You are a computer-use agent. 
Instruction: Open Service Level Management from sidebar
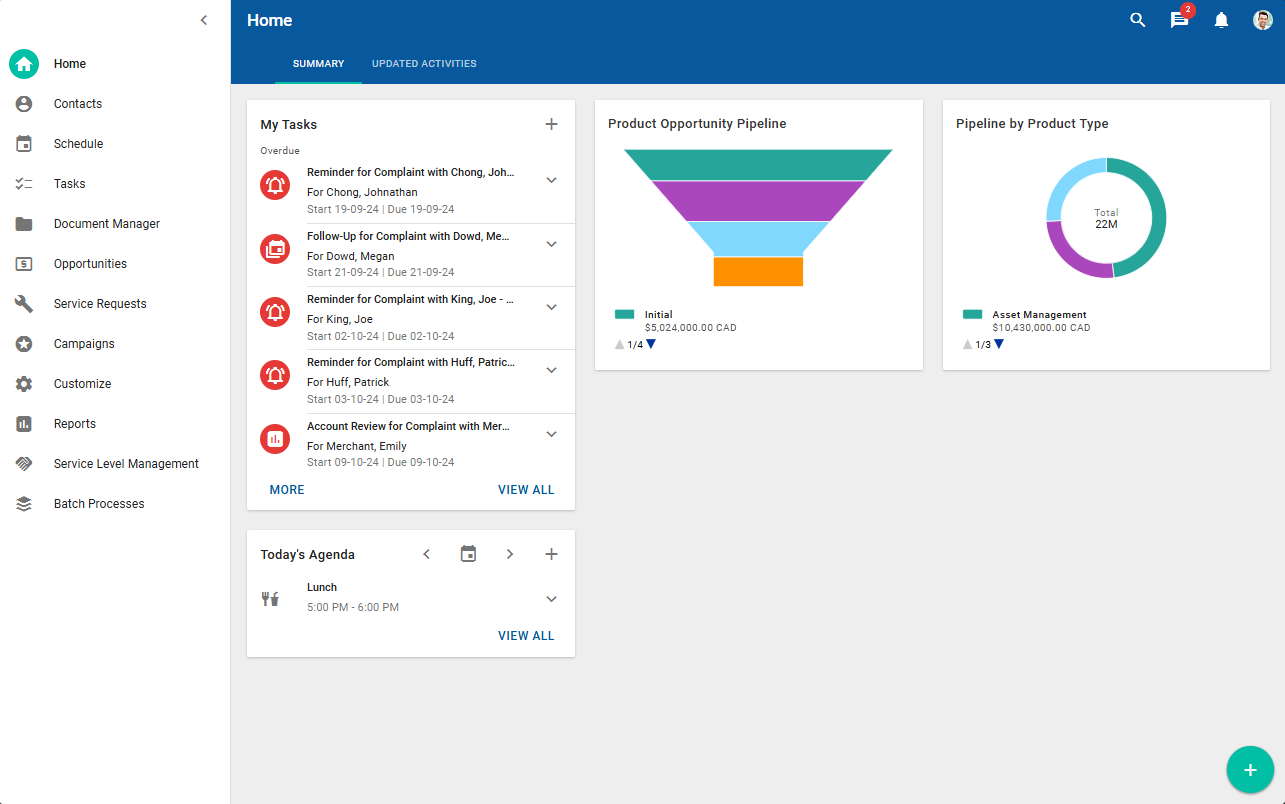126,464
